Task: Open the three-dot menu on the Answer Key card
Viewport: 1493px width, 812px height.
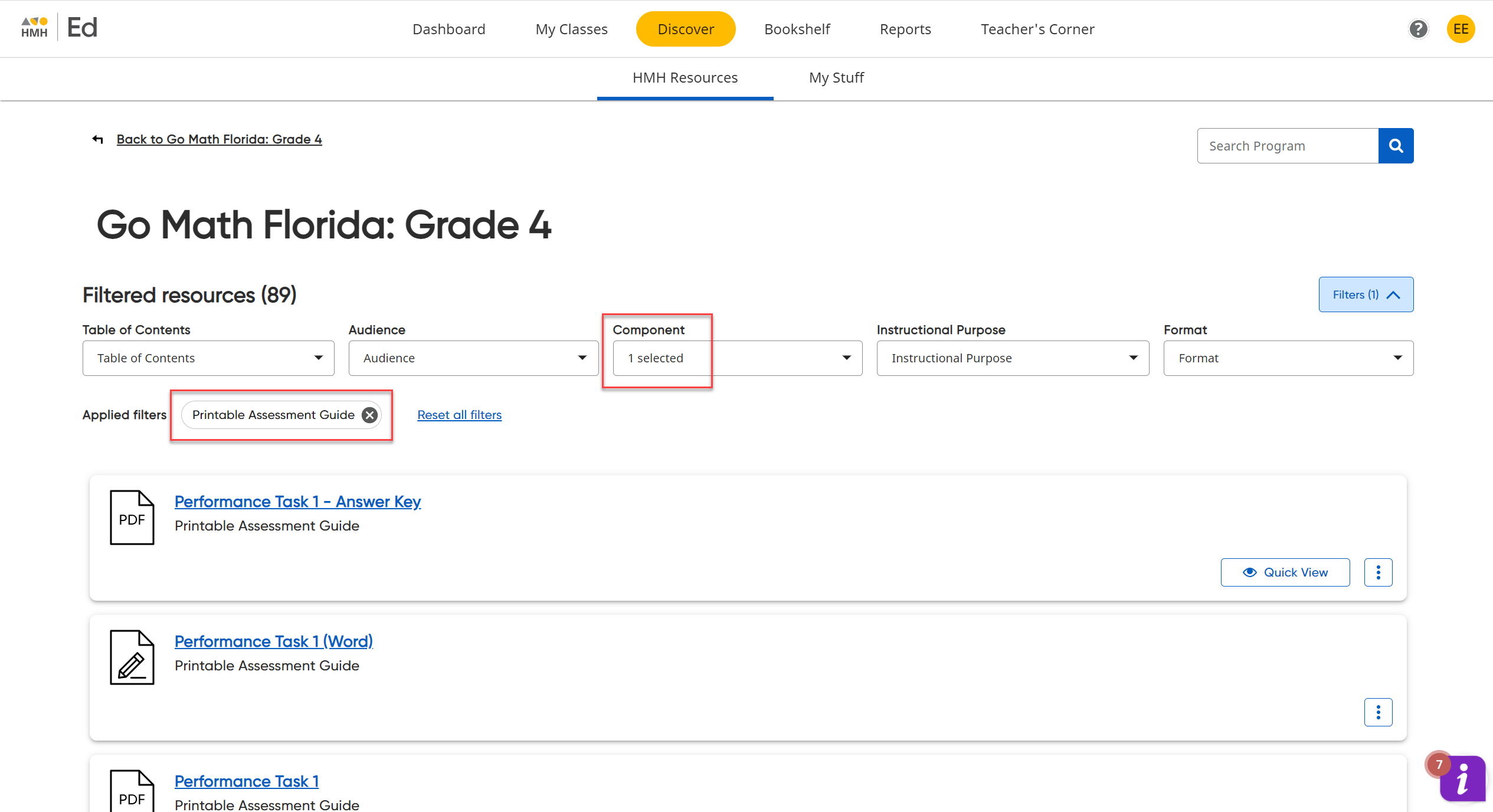Action: 1378,572
